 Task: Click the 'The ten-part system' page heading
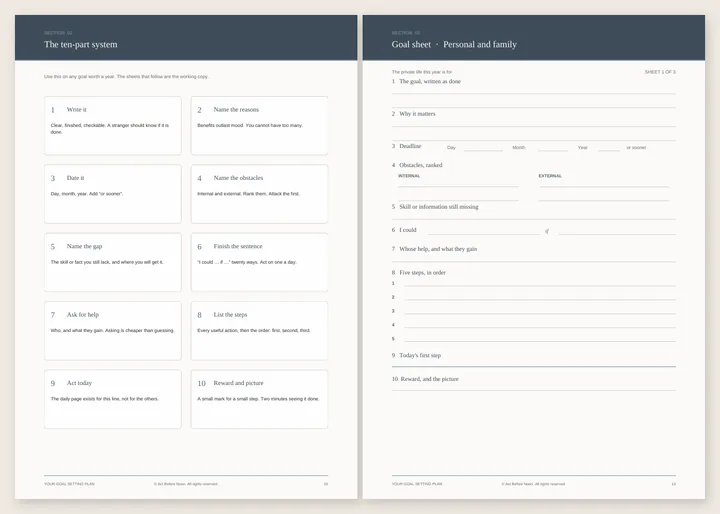point(81,45)
